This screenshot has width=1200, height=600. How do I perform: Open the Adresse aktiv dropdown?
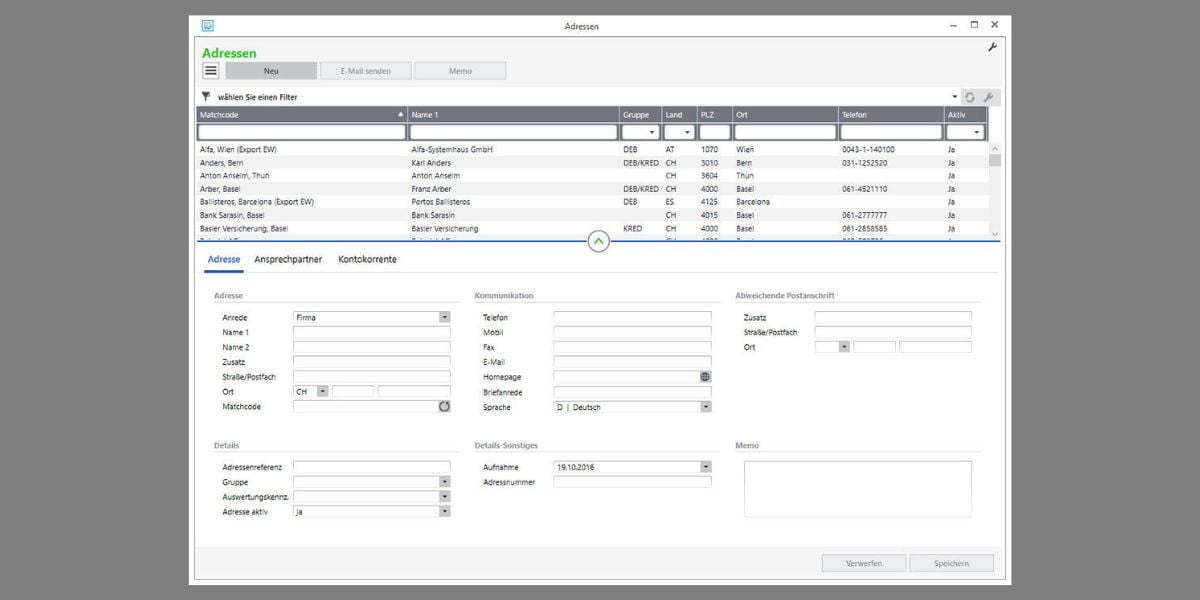click(x=444, y=511)
